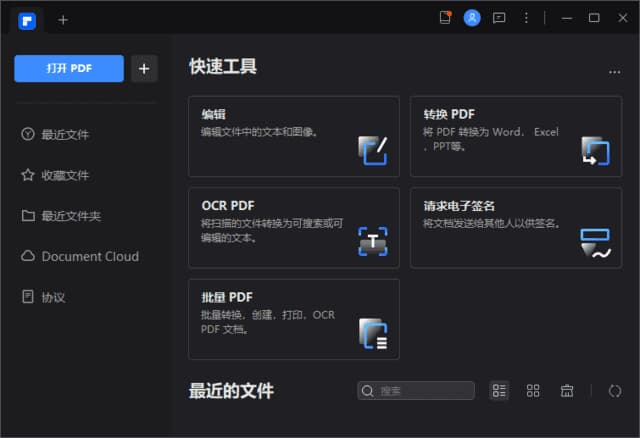Open the 编辑 quick tool card
Screen dimensions: 640x438
293,136
